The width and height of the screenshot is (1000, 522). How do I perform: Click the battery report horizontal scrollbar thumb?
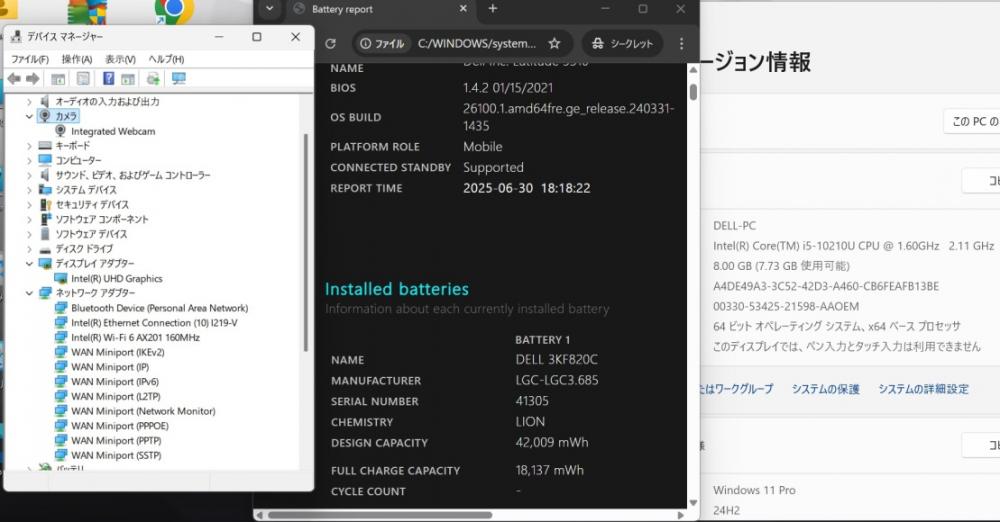(380, 514)
